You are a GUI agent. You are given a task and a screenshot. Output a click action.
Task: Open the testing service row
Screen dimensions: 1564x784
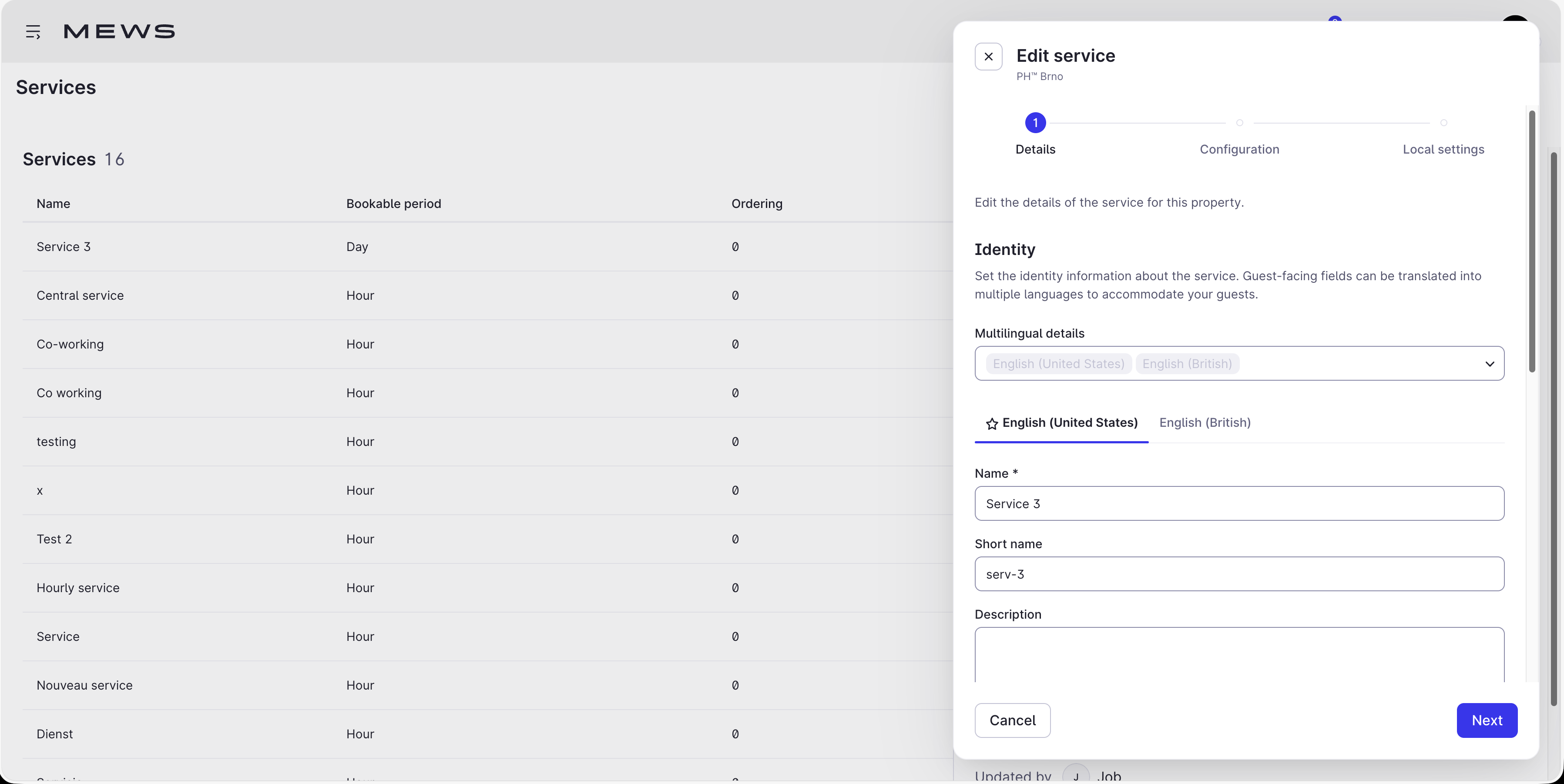pos(487,442)
